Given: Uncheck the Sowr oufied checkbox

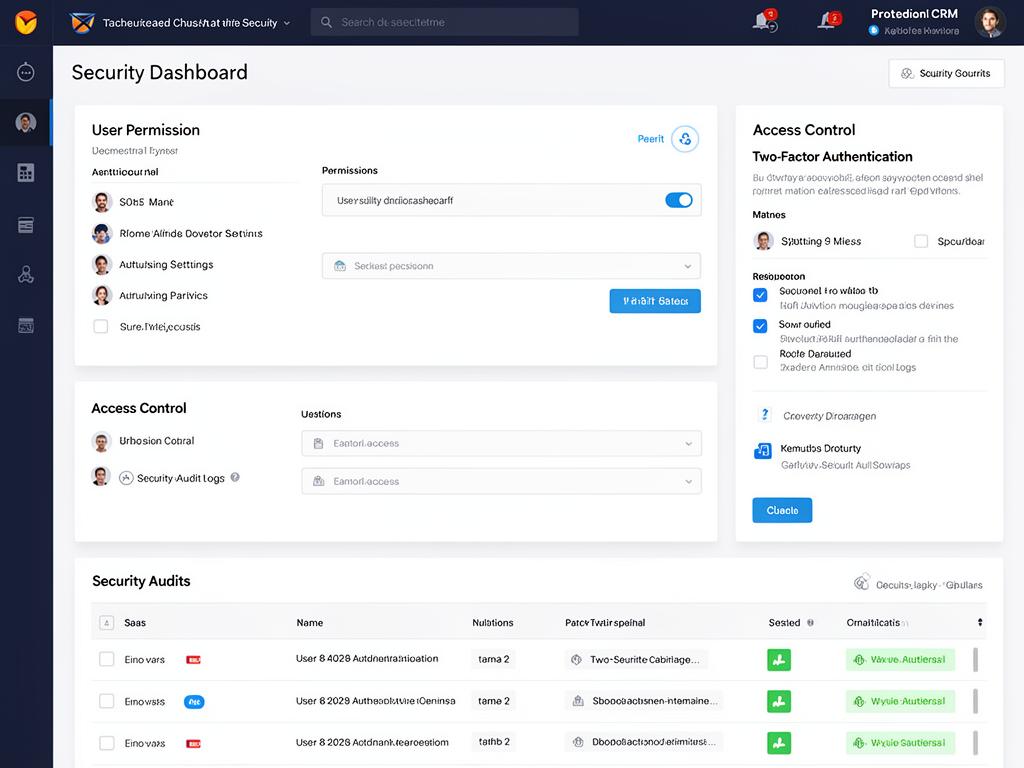Looking at the screenshot, I should [760, 325].
